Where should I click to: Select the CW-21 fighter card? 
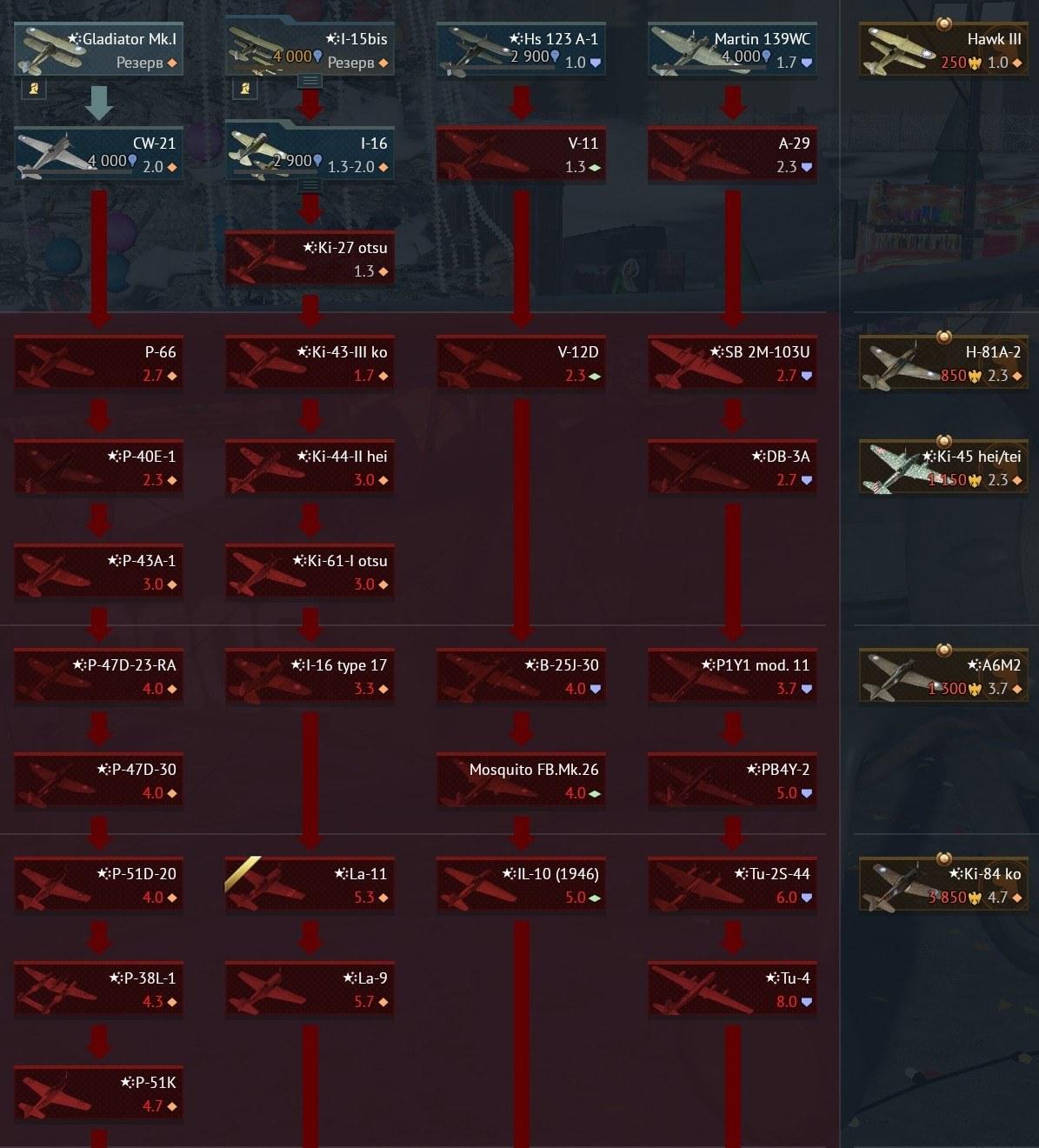99,155
